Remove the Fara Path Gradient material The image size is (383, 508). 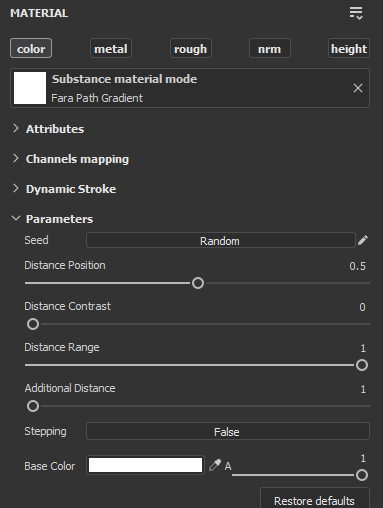[x=358, y=88]
